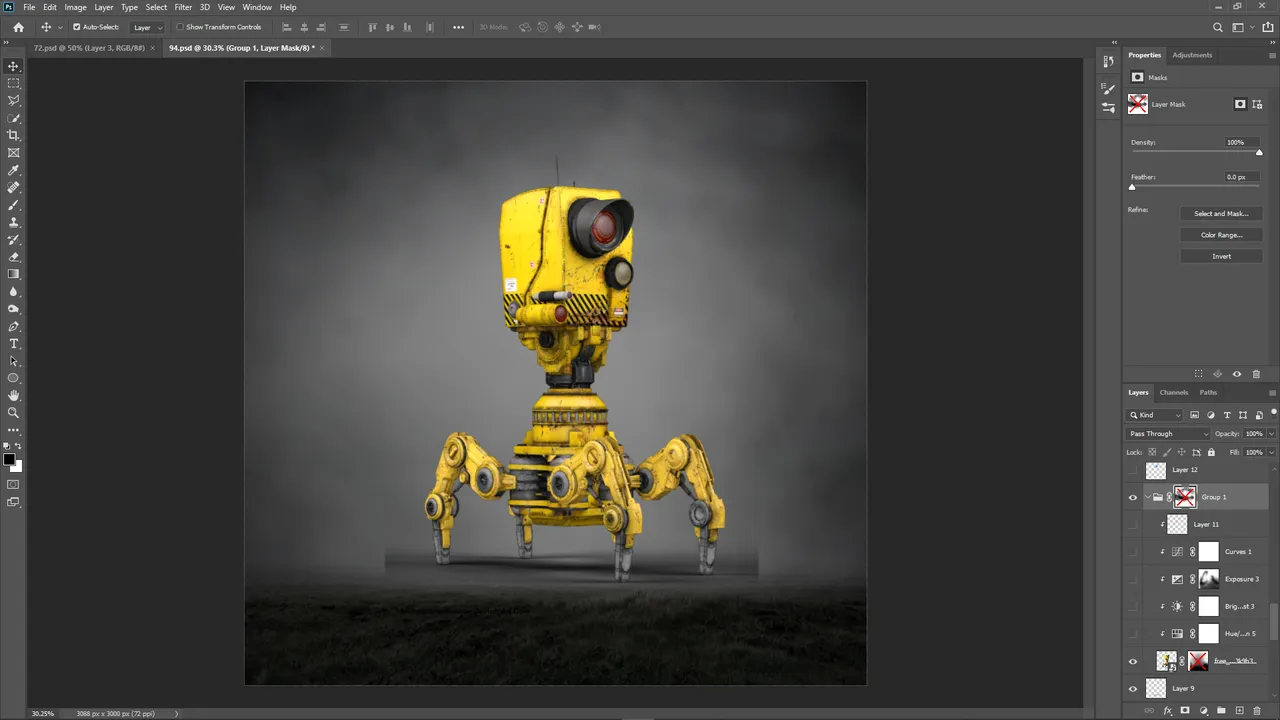Select the Eyedropper tool
The image size is (1280, 720).
[13, 170]
